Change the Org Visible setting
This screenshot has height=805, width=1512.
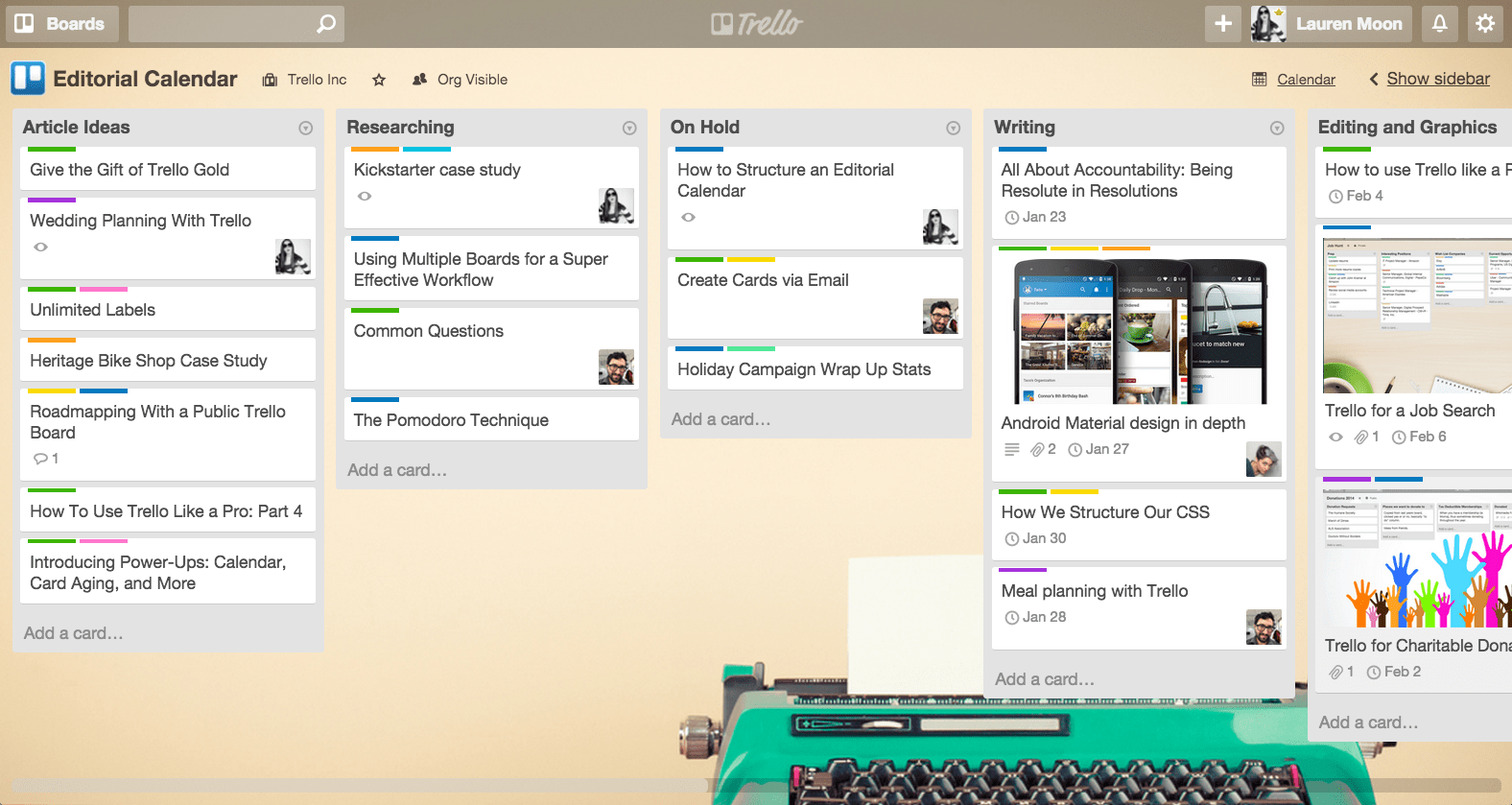click(x=460, y=80)
